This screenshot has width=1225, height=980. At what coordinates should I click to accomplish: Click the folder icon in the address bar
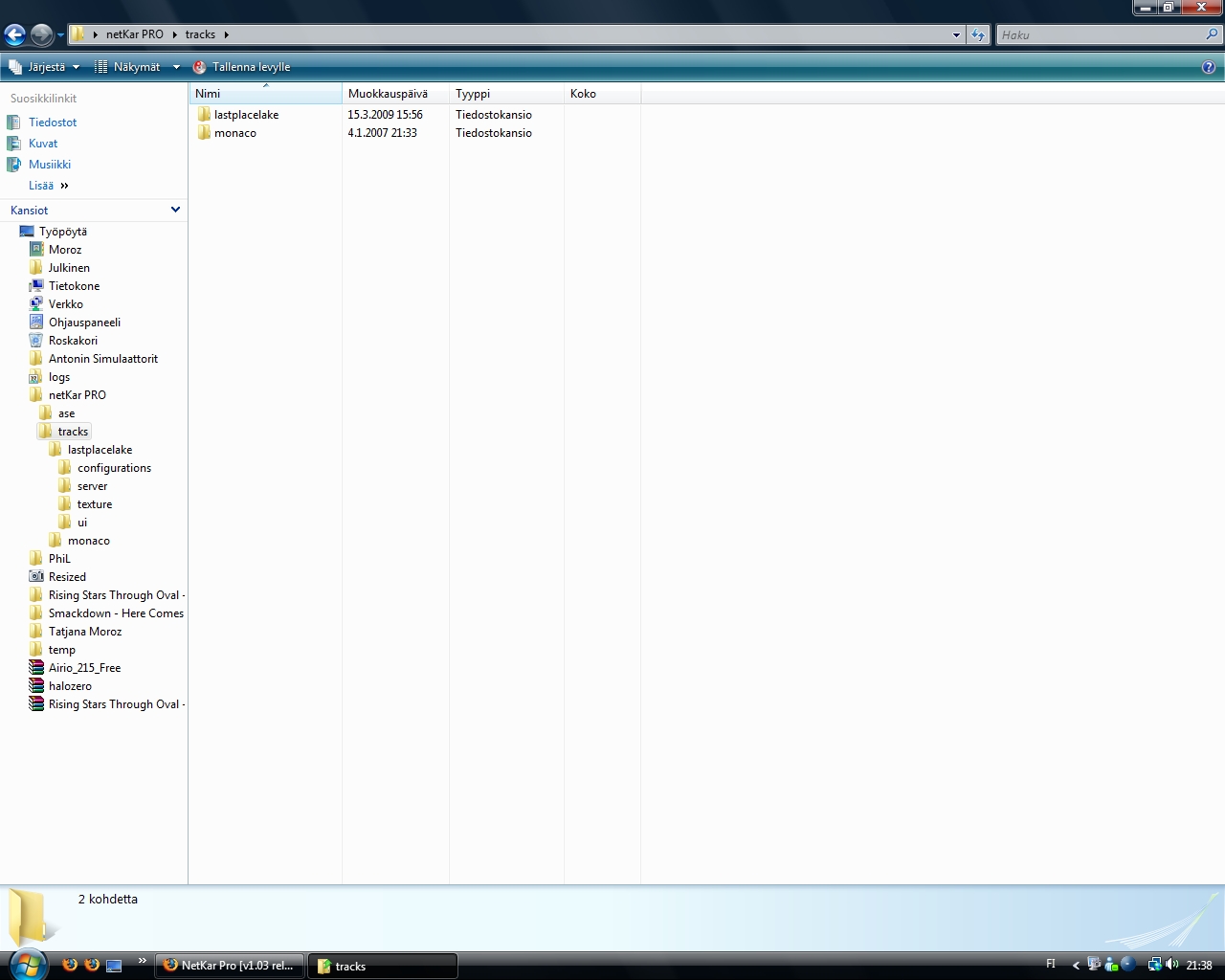pos(78,34)
